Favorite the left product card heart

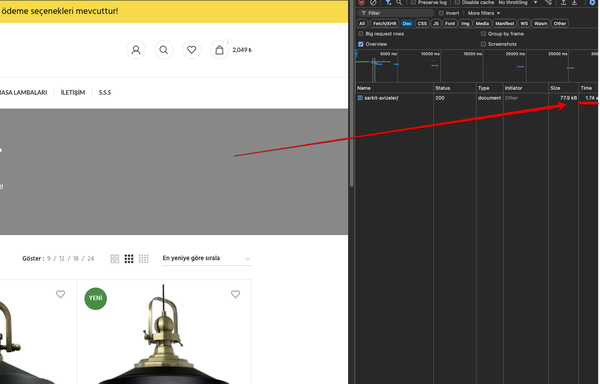click(x=60, y=294)
